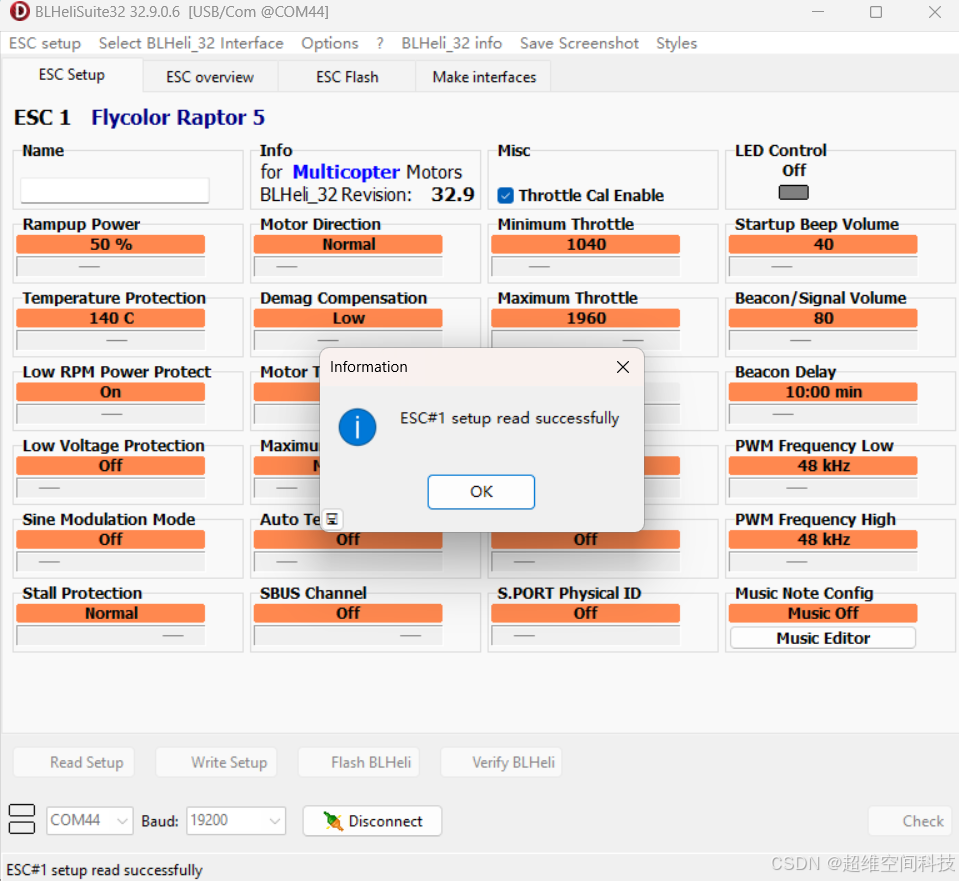Adjust the Temperature Protection slider
The image size is (959, 881).
click(111, 340)
